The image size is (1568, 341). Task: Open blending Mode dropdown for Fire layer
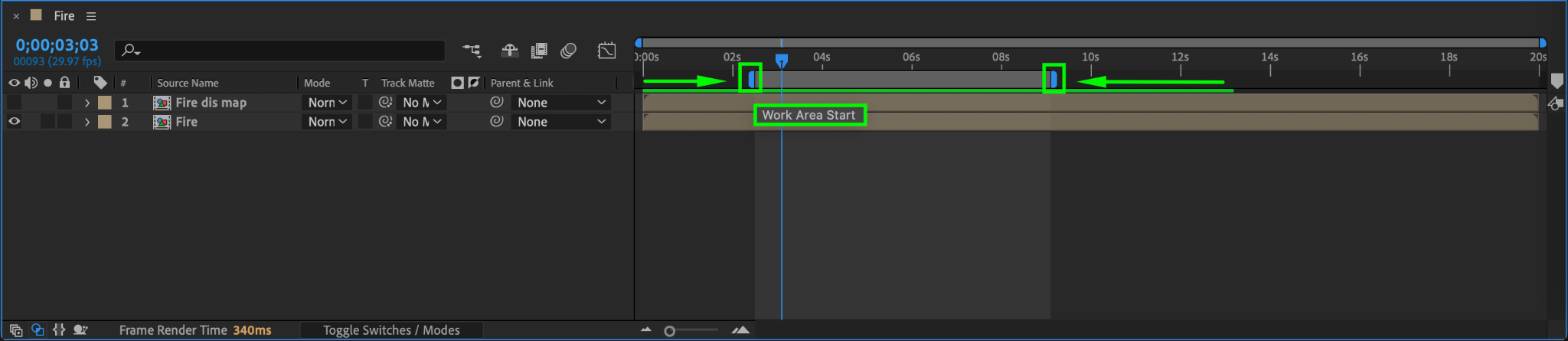pyautogui.click(x=327, y=121)
